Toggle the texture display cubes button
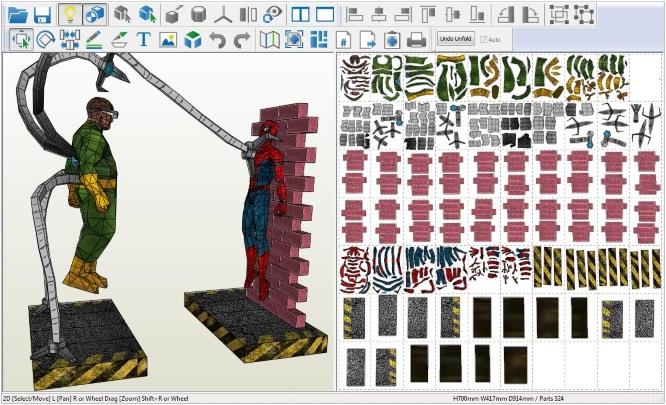This screenshot has height=405, width=666. (95, 15)
